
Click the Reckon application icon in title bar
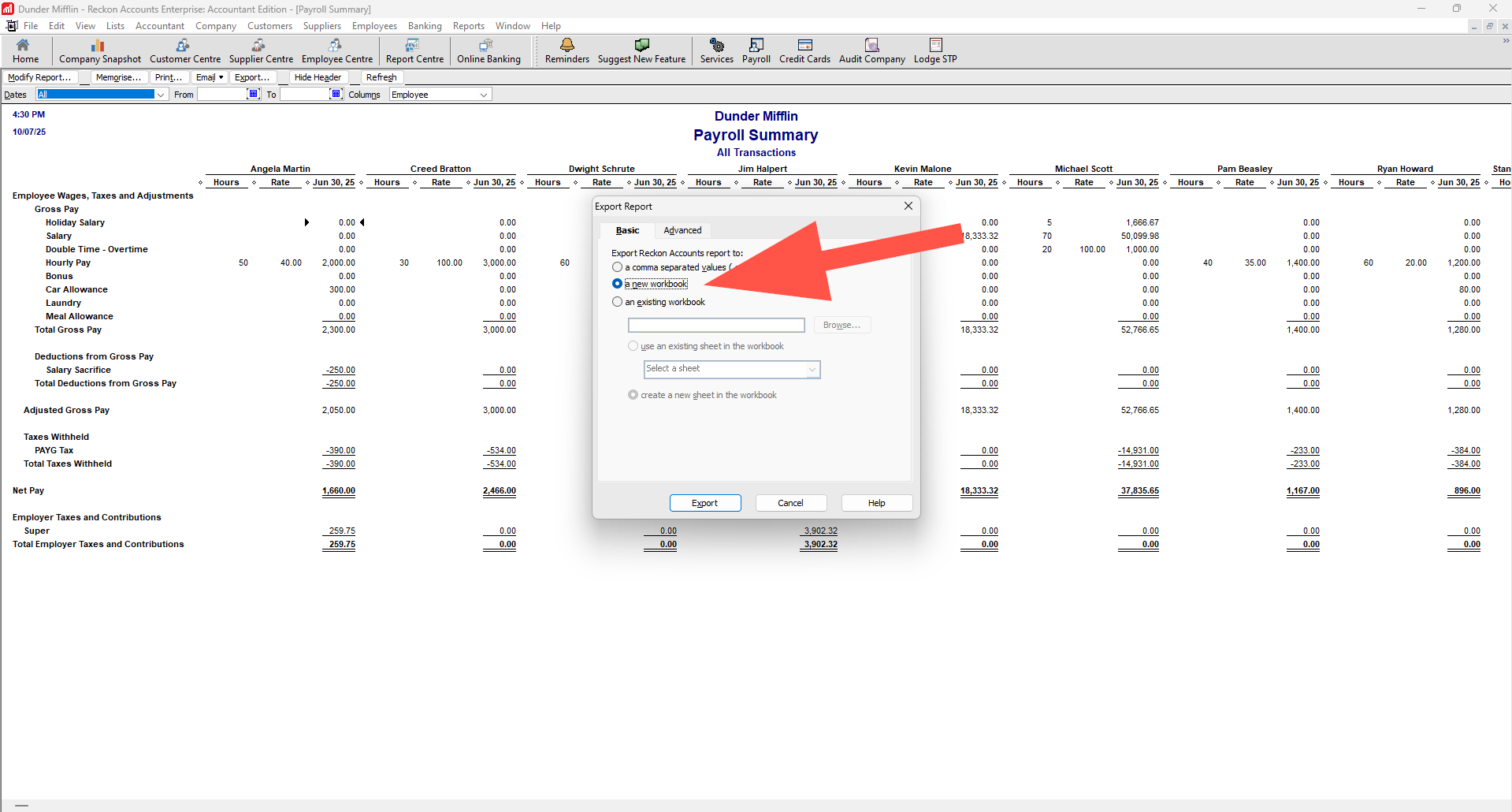[8, 9]
